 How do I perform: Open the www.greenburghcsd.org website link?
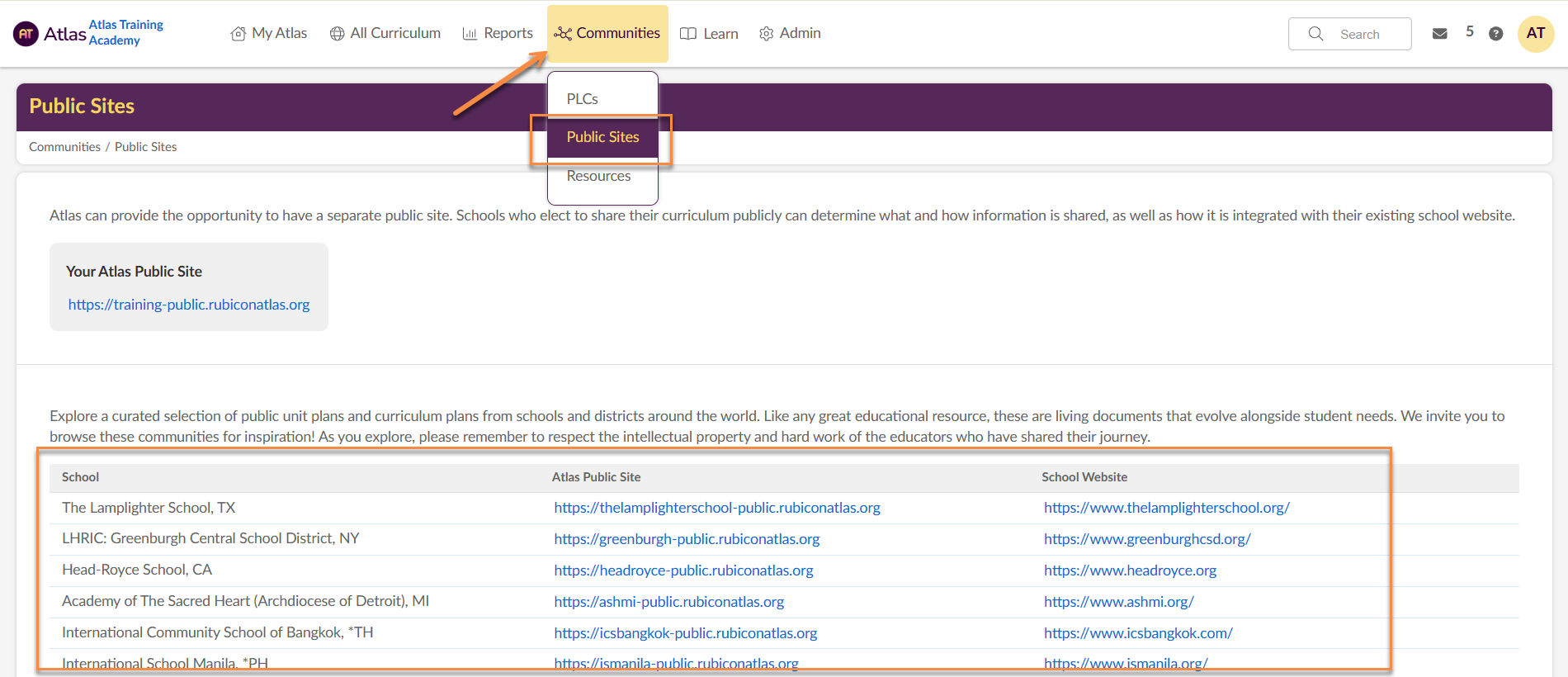point(1147,539)
